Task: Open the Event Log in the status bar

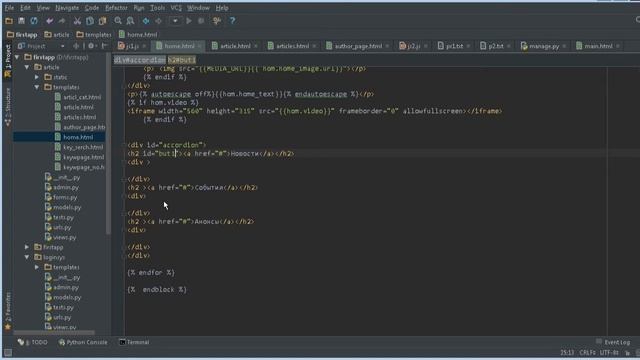Action: coord(613,342)
